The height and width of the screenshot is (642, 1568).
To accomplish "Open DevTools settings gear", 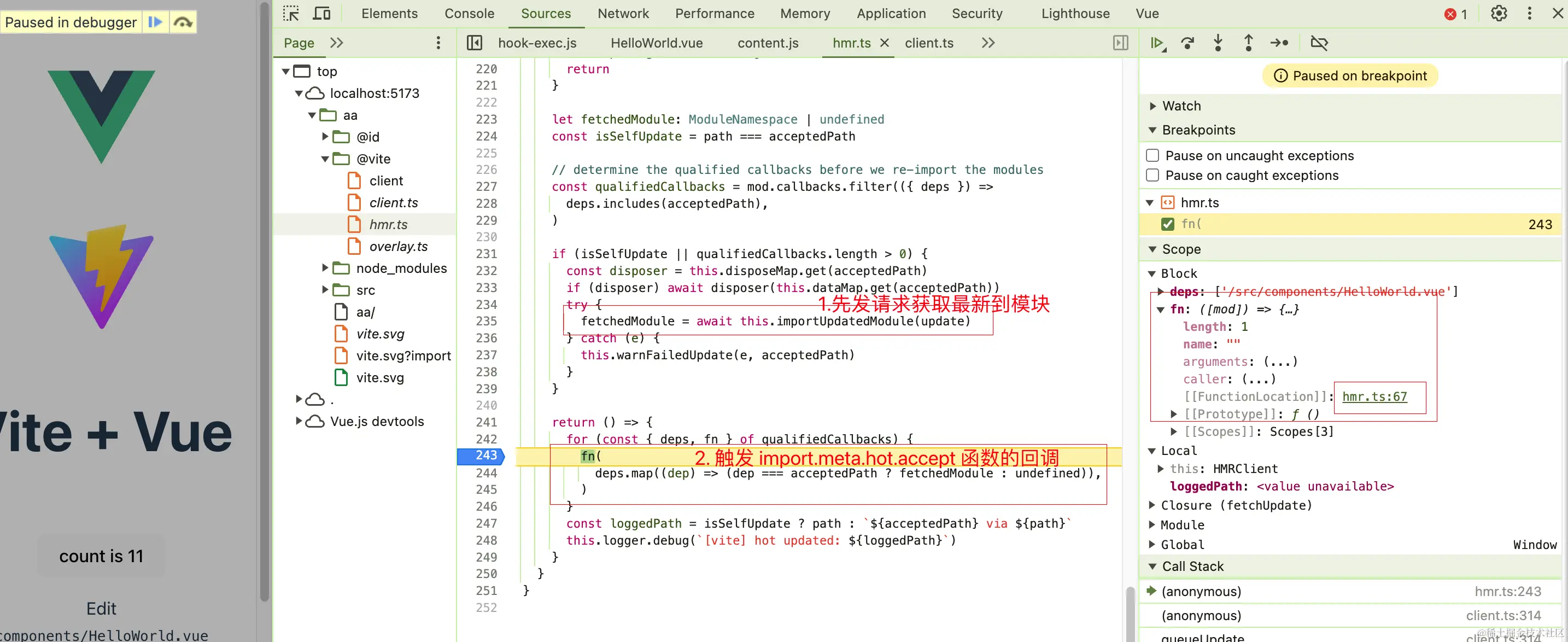I will [1499, 14].
